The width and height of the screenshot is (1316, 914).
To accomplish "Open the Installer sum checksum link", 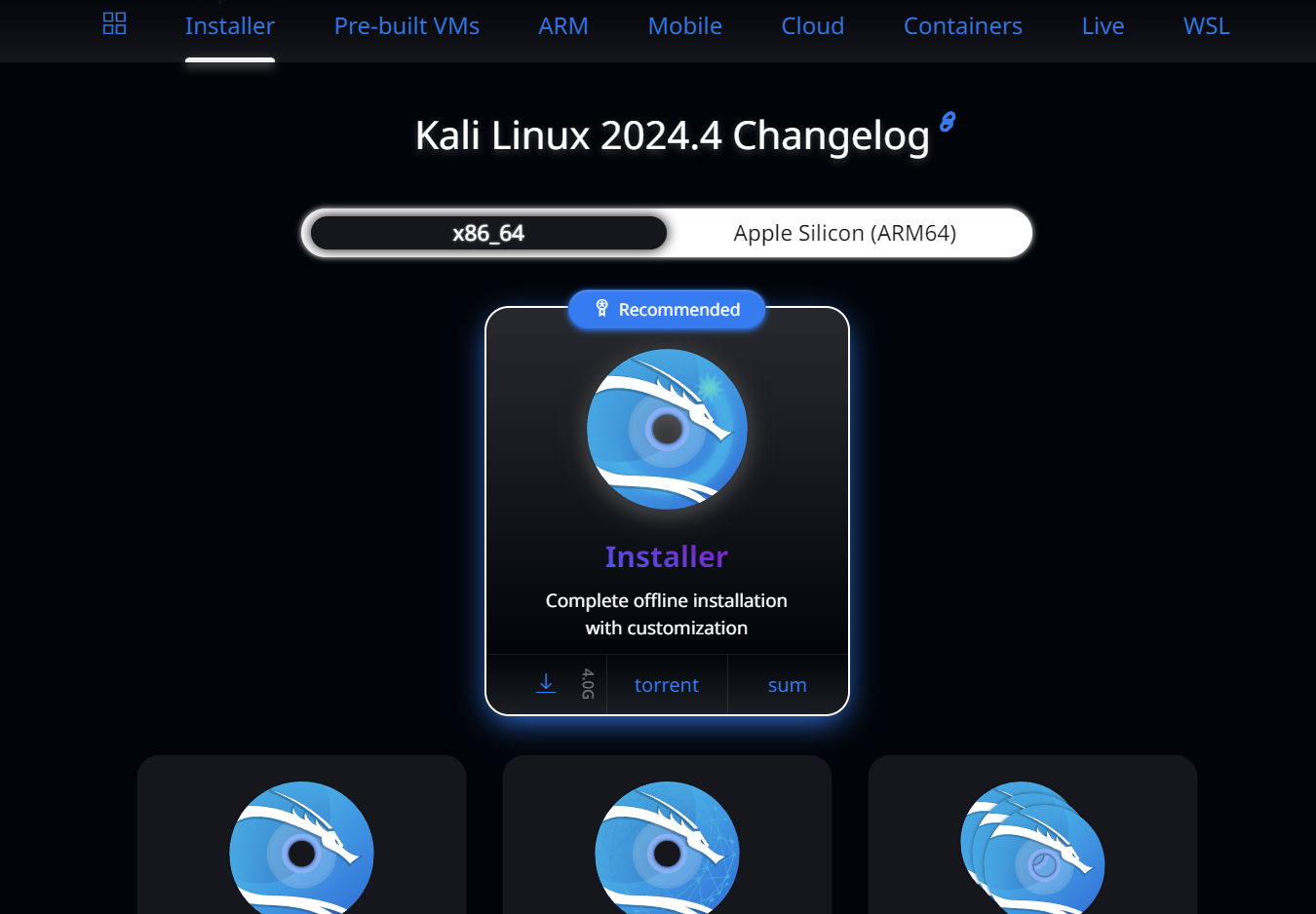I will 788,685.
